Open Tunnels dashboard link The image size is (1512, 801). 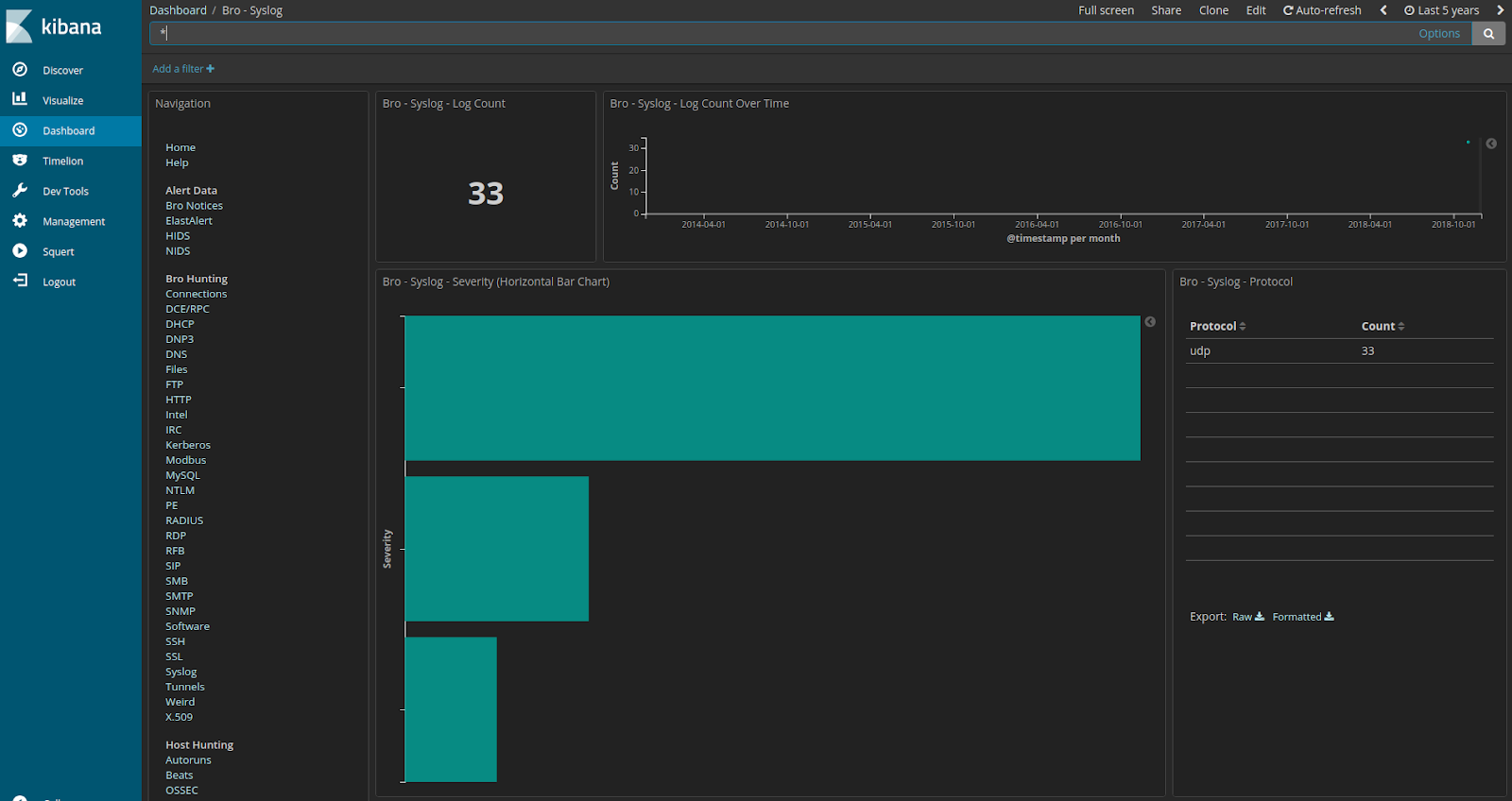click(x=184, y=687)
